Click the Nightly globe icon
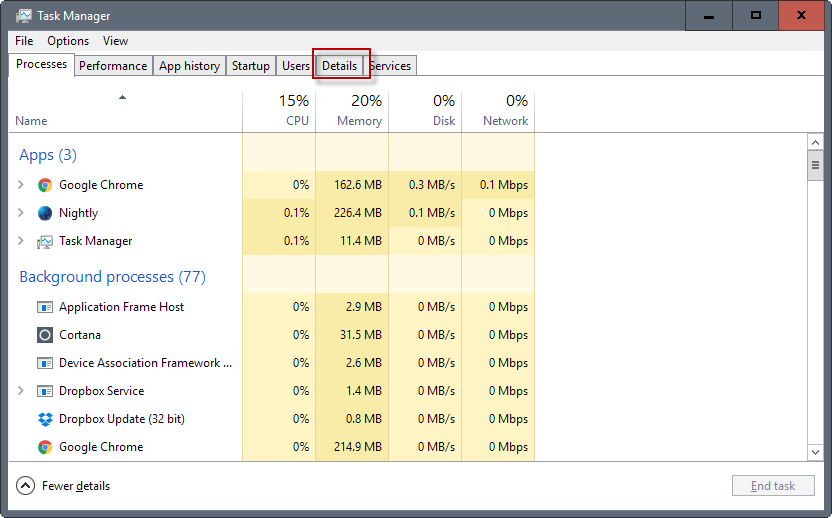 coord(45,213)
